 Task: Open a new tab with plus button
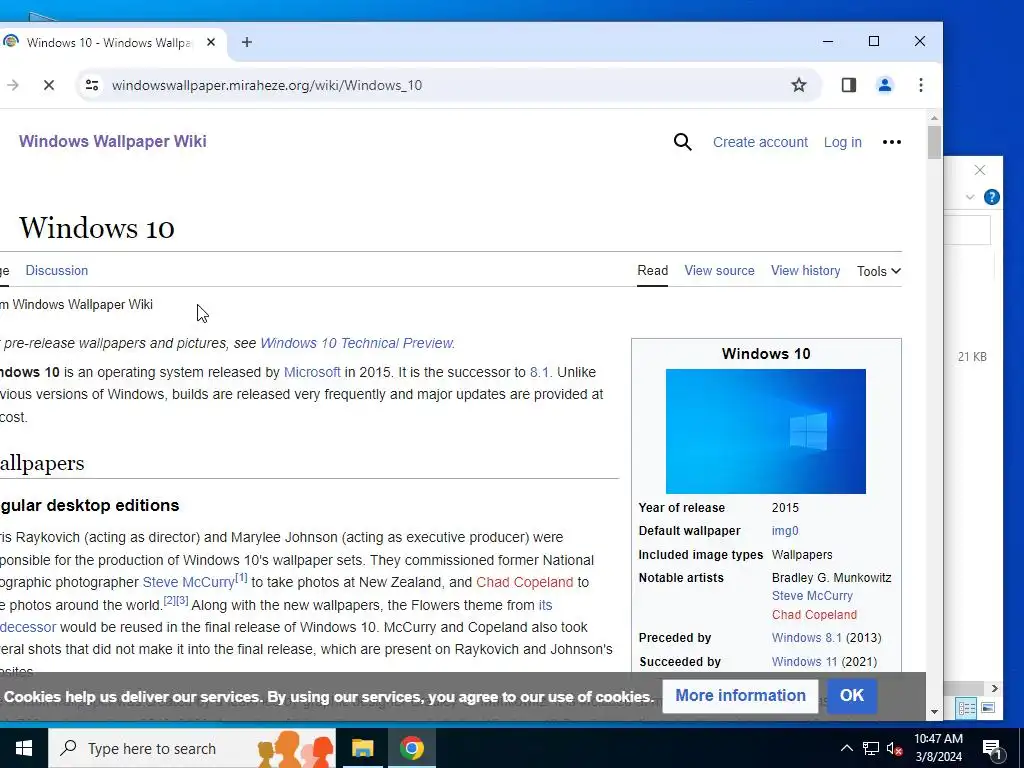coord(247,42)
